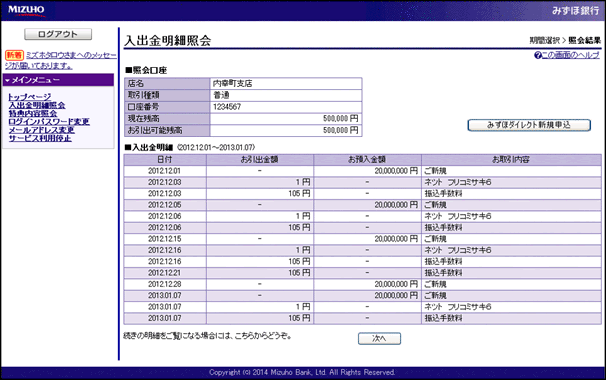Open ログインパスワード変更 link
The width and height of the screenshot is (606, 380).
point(49,122)
